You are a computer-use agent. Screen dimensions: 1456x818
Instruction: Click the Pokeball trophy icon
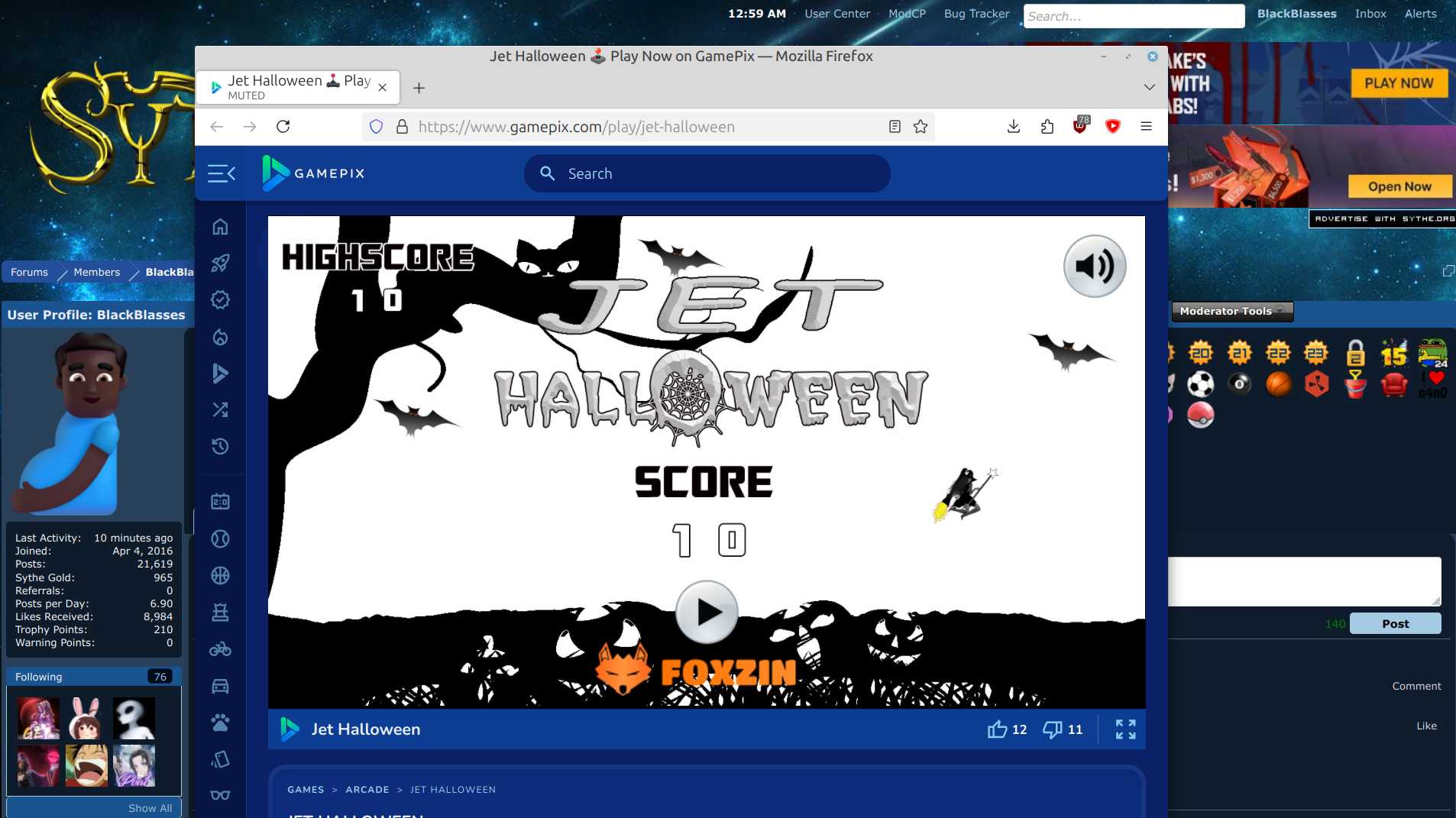coord(1200,415)
